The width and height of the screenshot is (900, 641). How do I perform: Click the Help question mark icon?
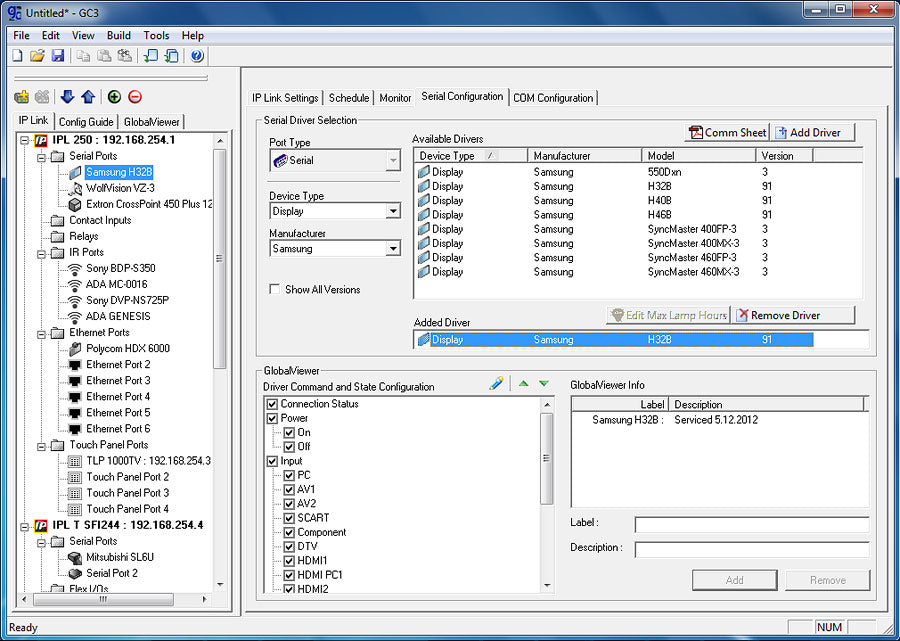pyautogui.click(x=197, y=56)
